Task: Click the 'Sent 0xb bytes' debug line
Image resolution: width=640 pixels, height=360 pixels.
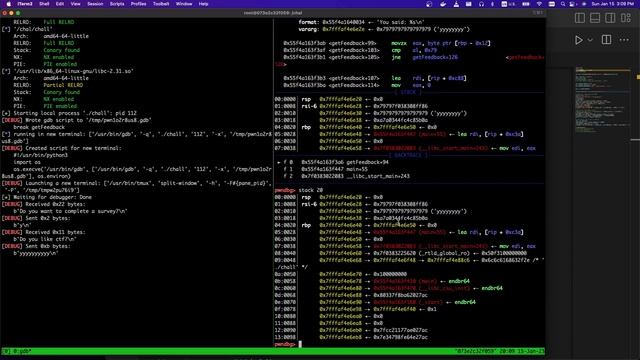Action: 36,246
